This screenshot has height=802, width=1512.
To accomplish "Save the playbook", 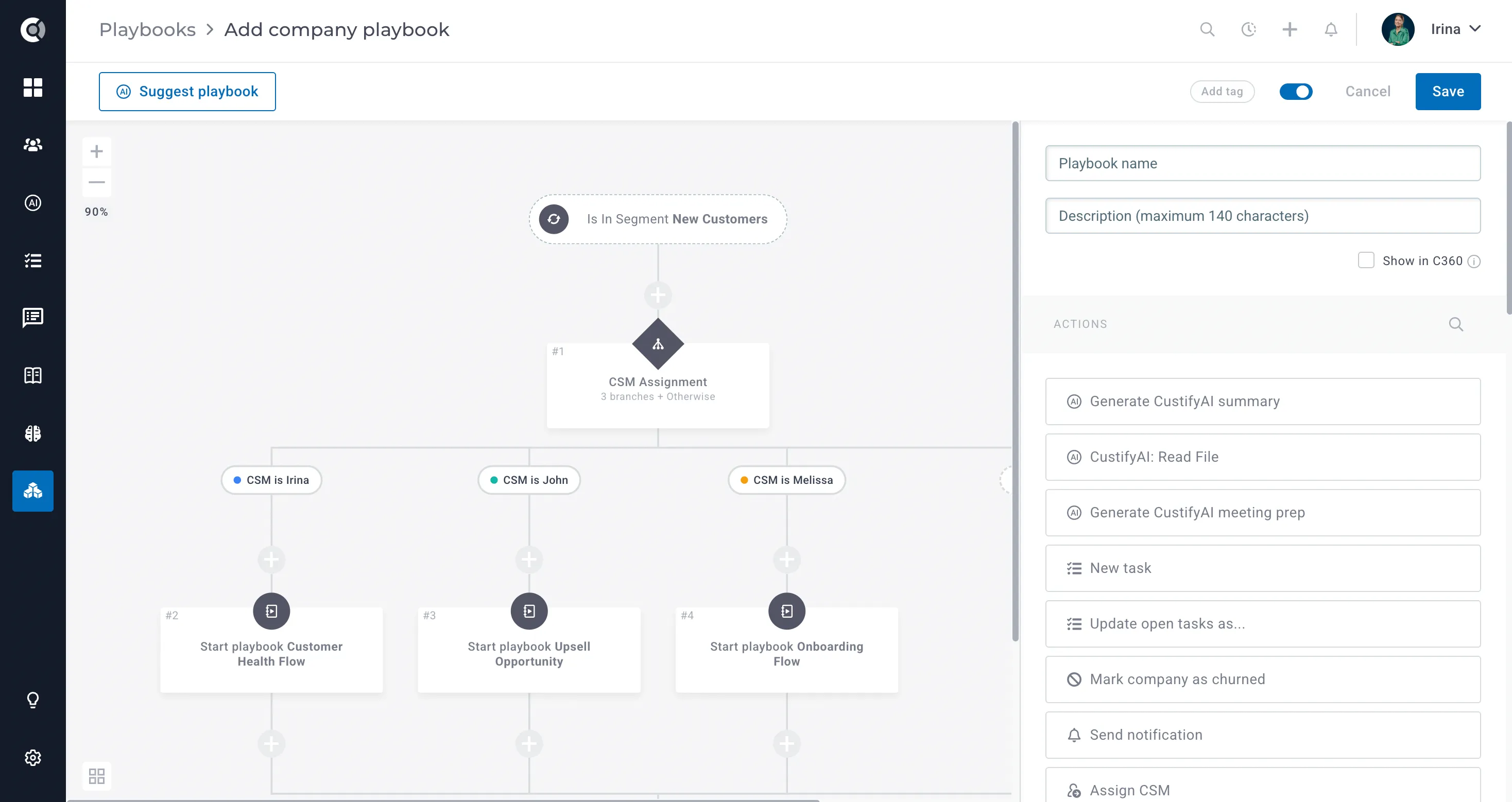I will tap(1448, 92).
